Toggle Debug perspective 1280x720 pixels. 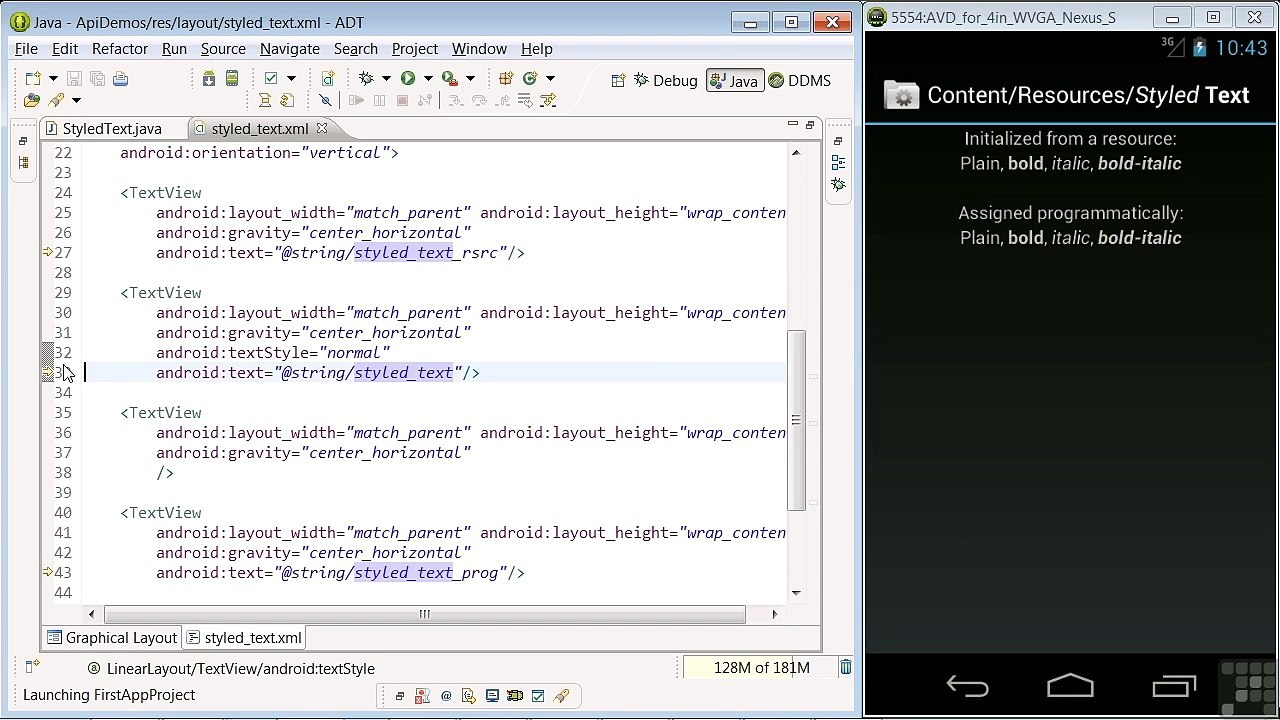tap(665, 81)
